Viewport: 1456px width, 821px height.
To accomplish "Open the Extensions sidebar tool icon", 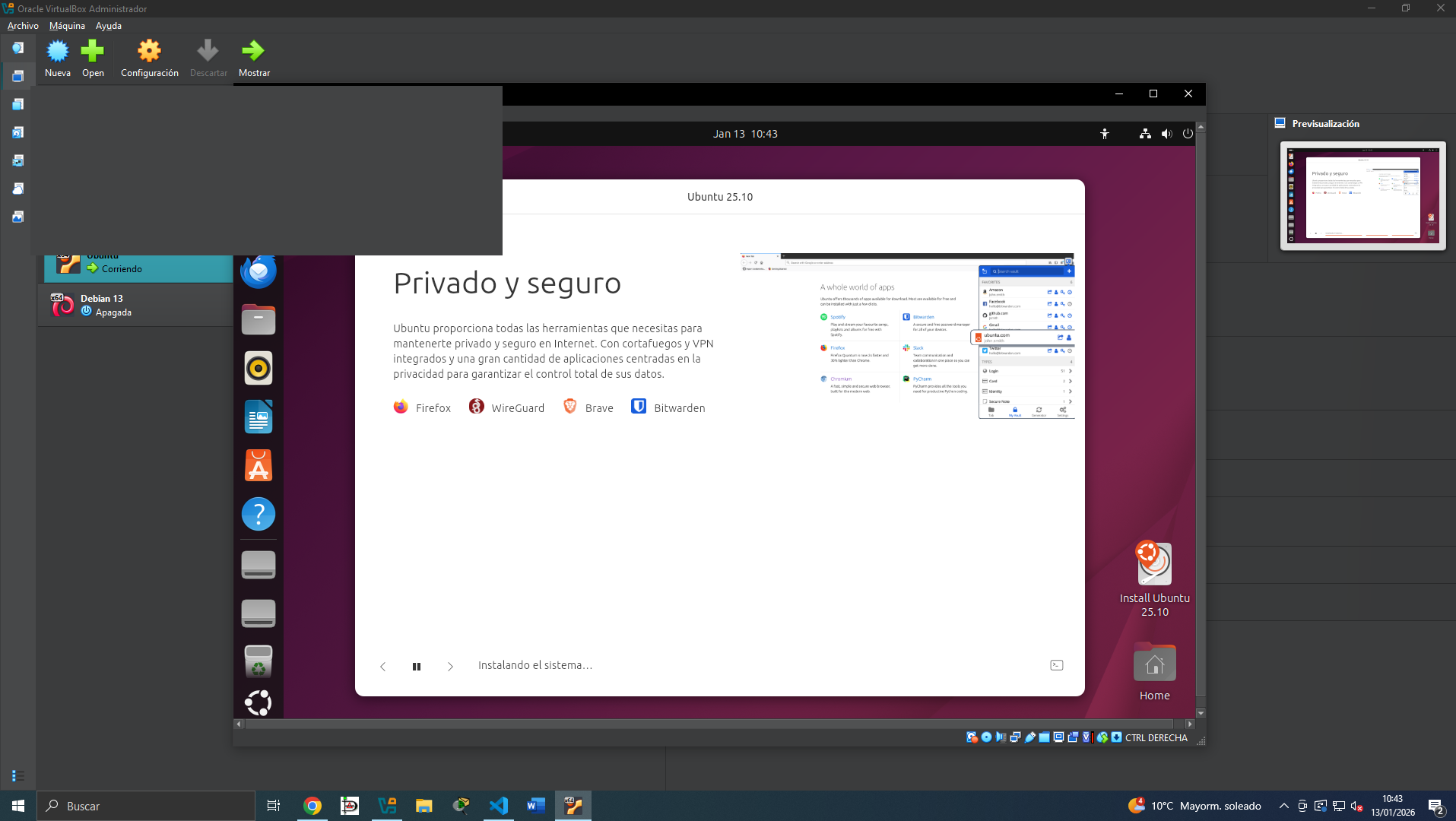I will coord(17,104).
